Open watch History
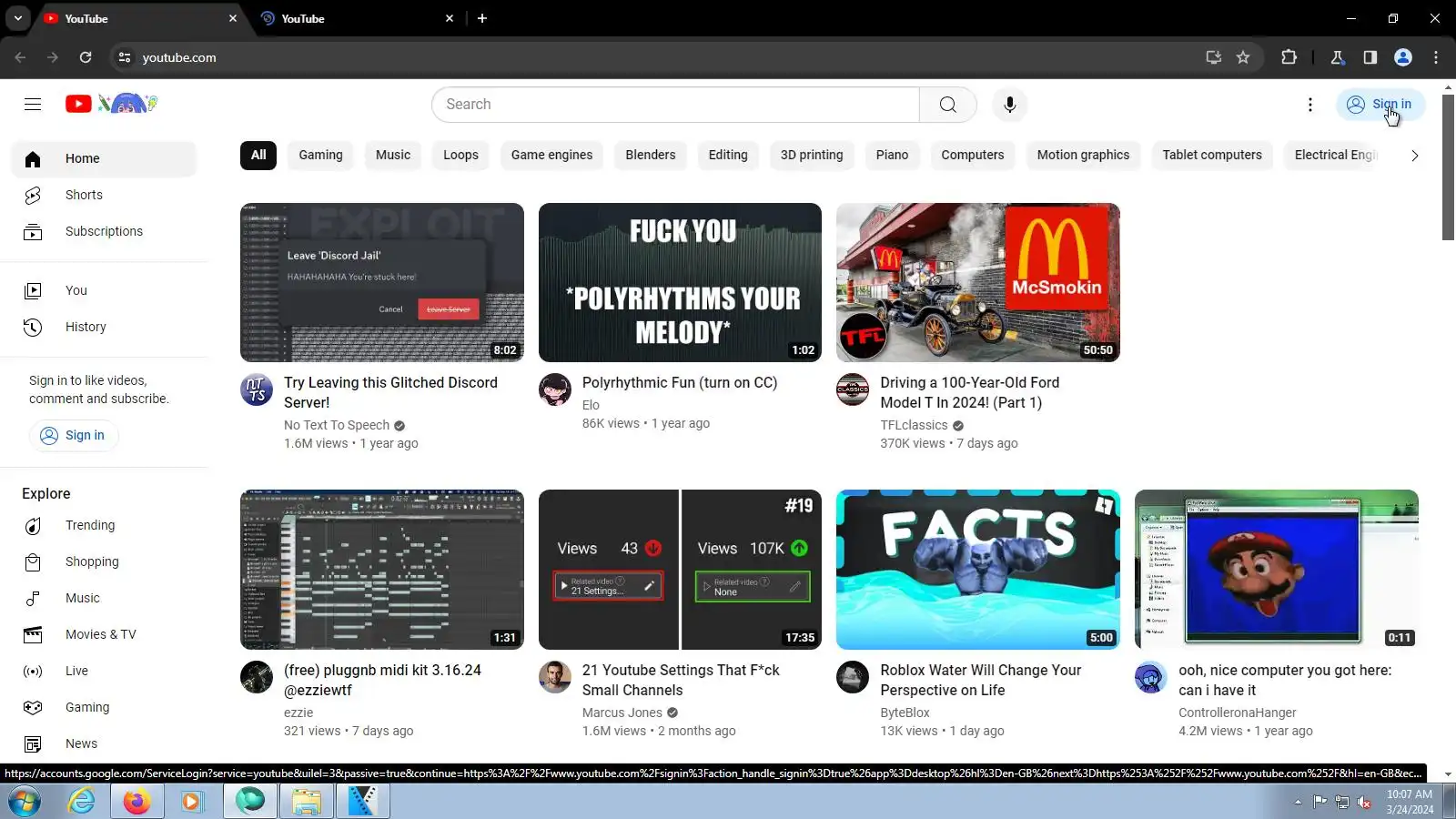This screenshot has width=1456, height=819. [x=104, y=327]
